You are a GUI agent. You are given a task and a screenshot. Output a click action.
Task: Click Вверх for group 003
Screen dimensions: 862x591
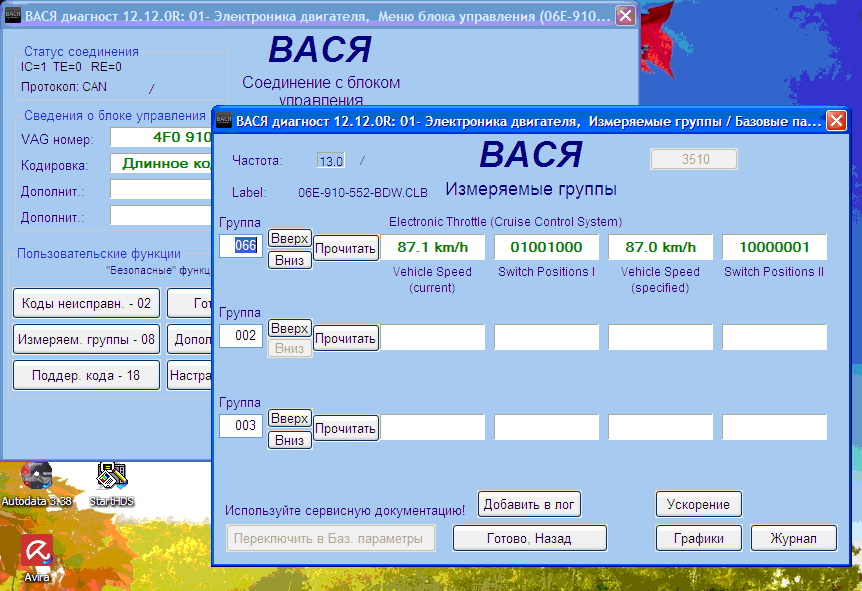(290, 418)
